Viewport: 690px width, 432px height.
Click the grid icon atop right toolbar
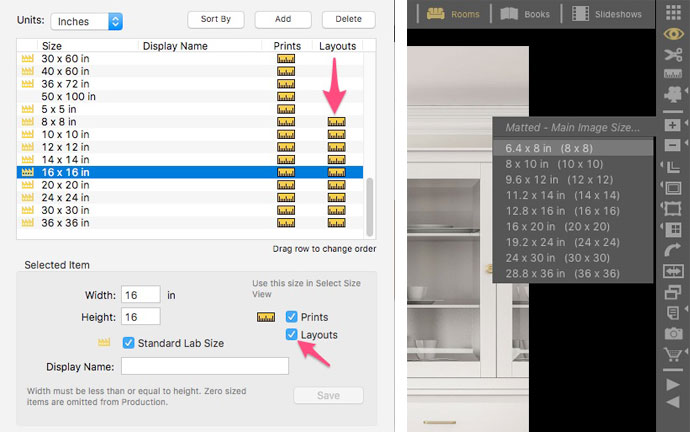[673, 13]
